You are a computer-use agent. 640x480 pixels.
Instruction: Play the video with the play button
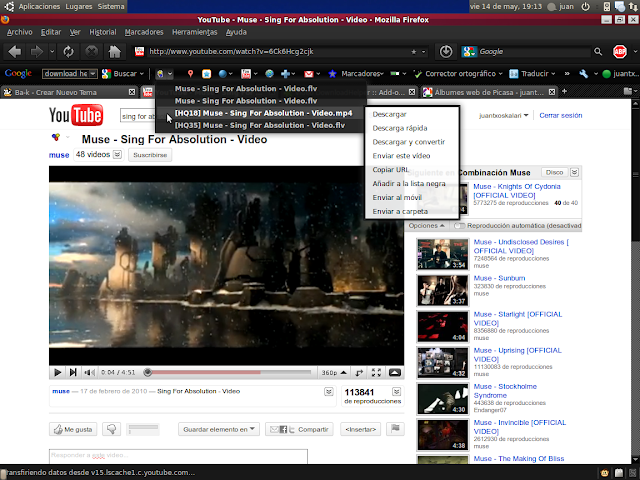pos(58,372)
